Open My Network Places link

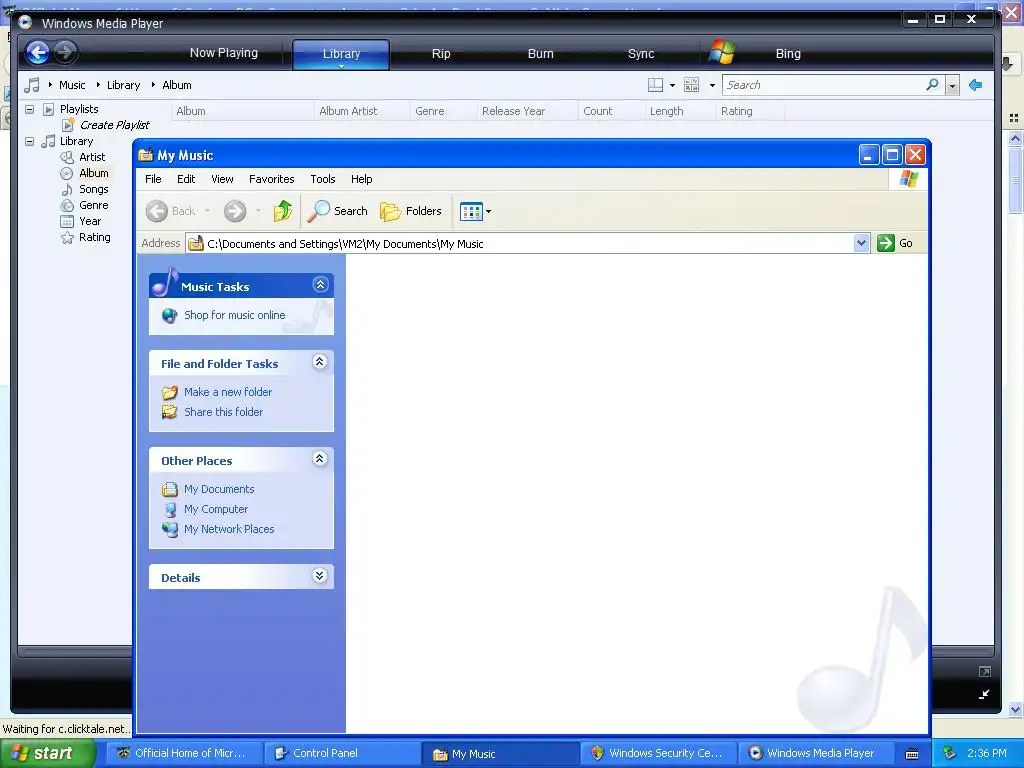pyautogui.click(x=229, y=529)
